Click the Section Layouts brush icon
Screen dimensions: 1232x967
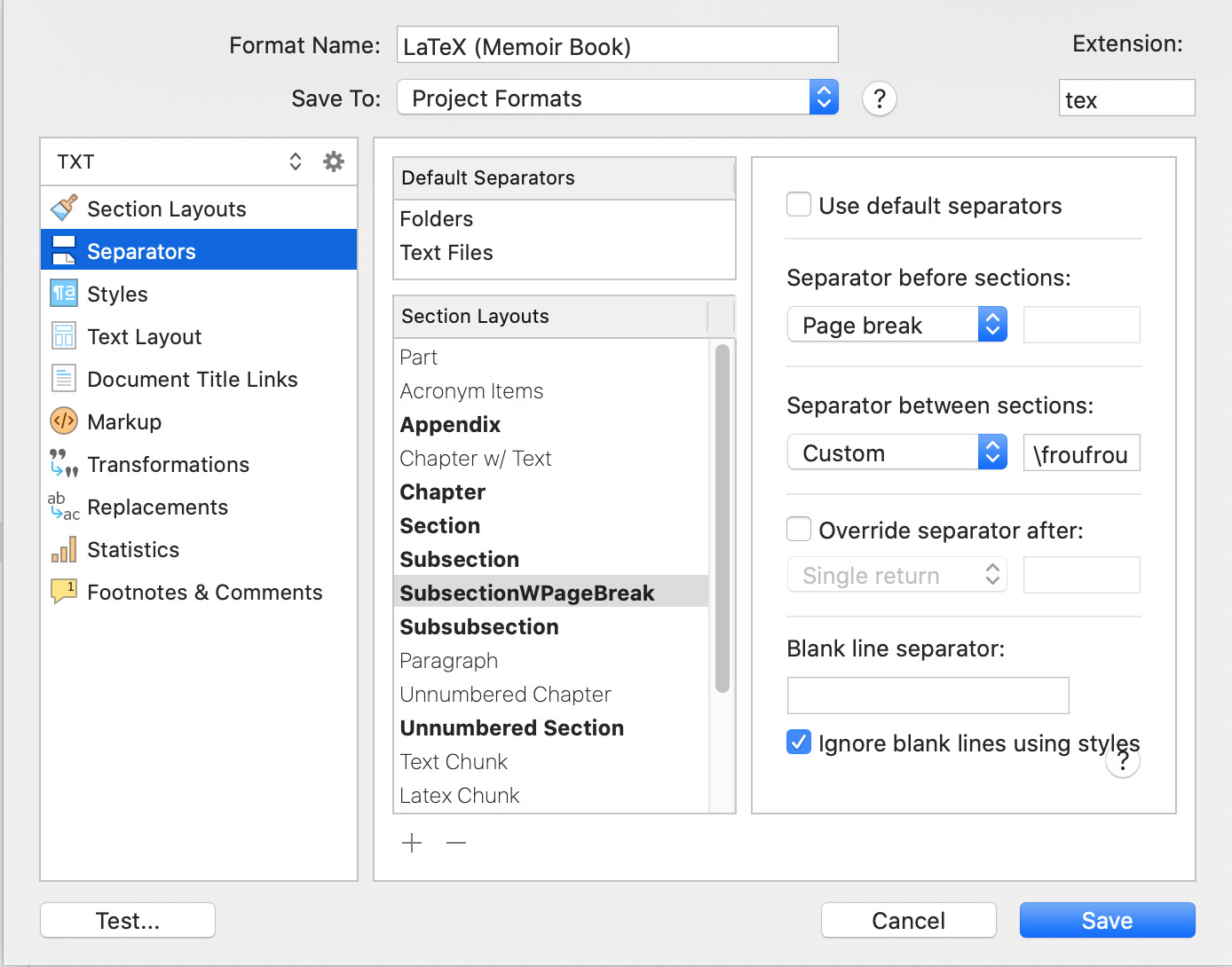pos(64,208)
